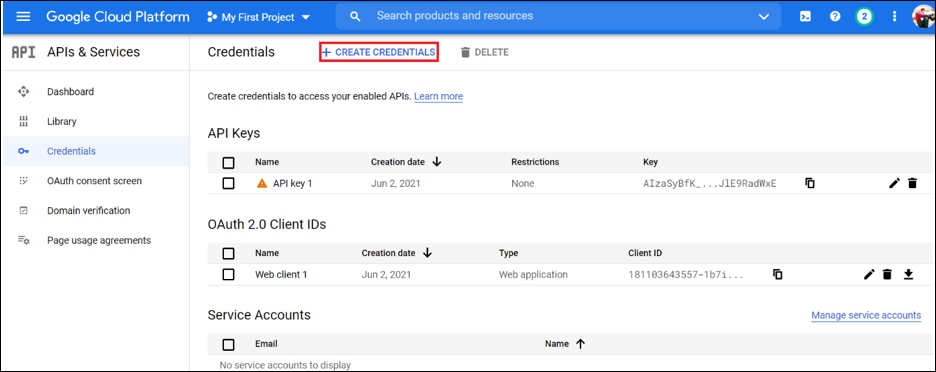Open the user account avatar

923,17
